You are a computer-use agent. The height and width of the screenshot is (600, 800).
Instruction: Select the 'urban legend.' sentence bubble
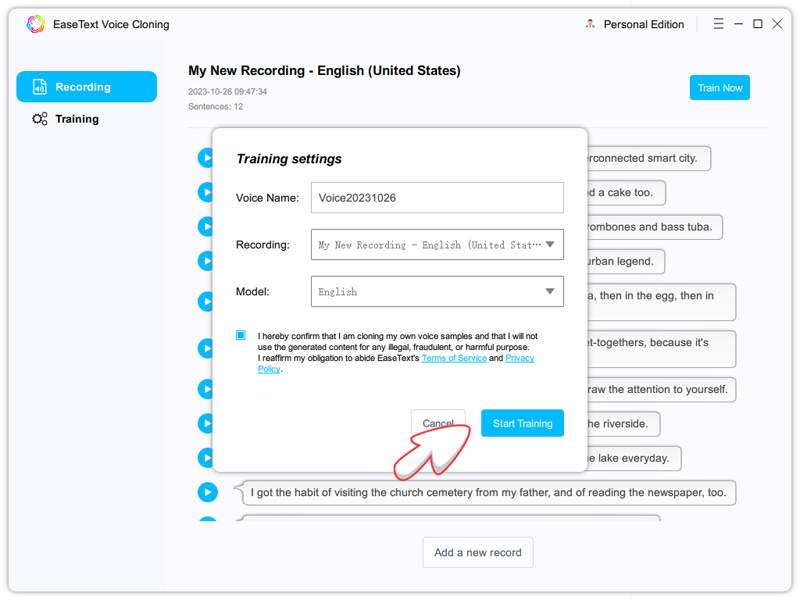626,261
